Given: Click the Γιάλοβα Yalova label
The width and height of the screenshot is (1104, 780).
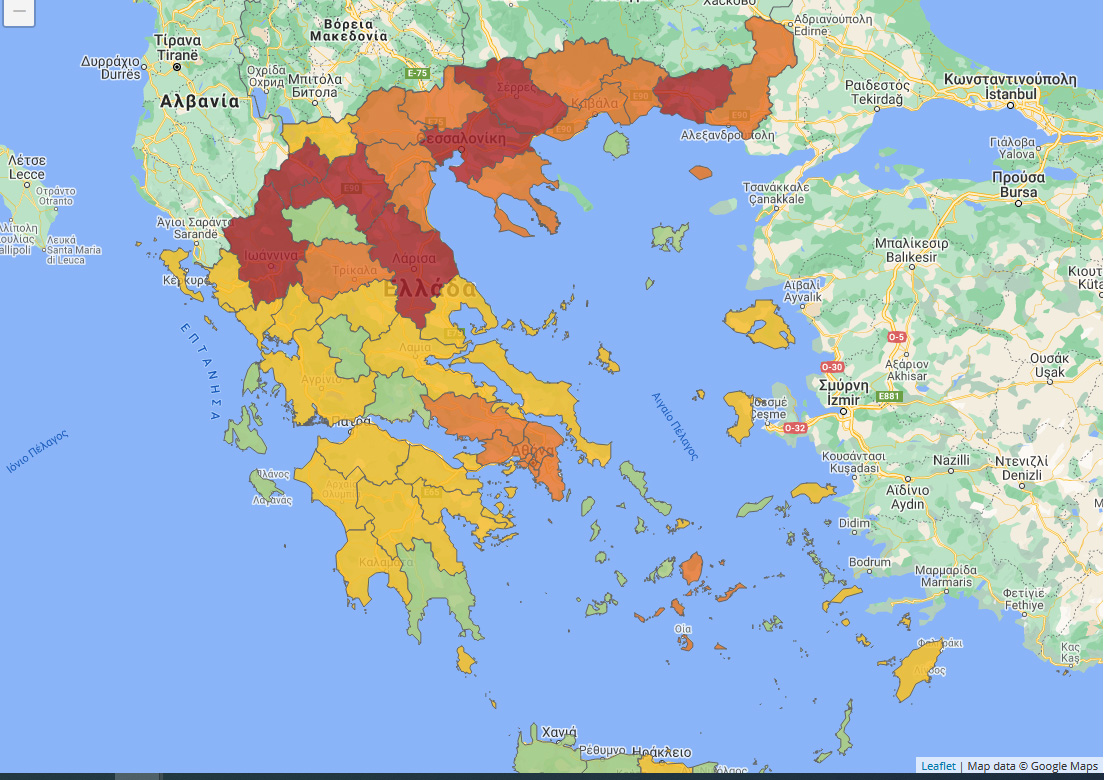Looking at the screenshot, I should point(1012,148).
